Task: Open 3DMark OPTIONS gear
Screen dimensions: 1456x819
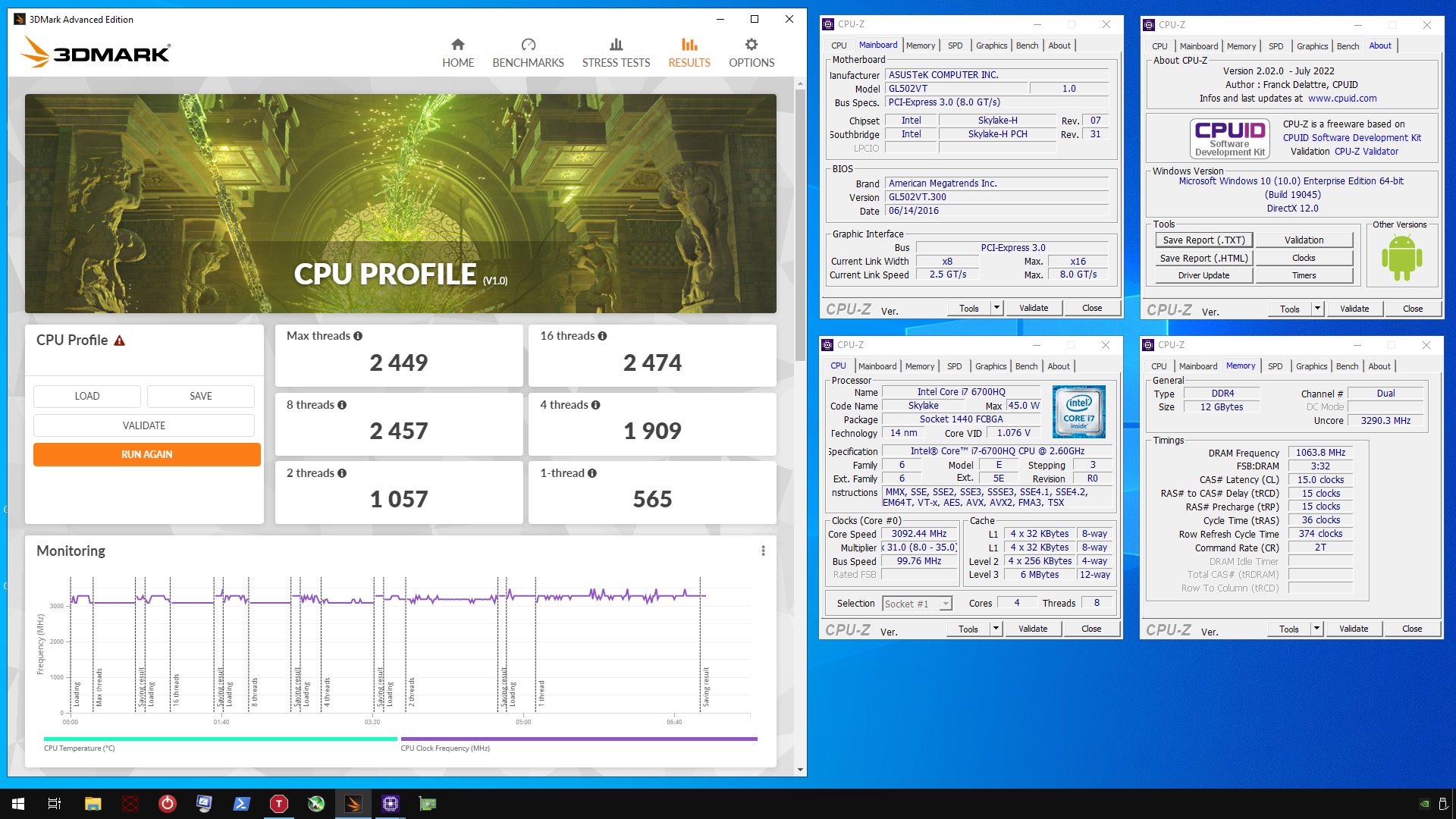Action: 752,53
